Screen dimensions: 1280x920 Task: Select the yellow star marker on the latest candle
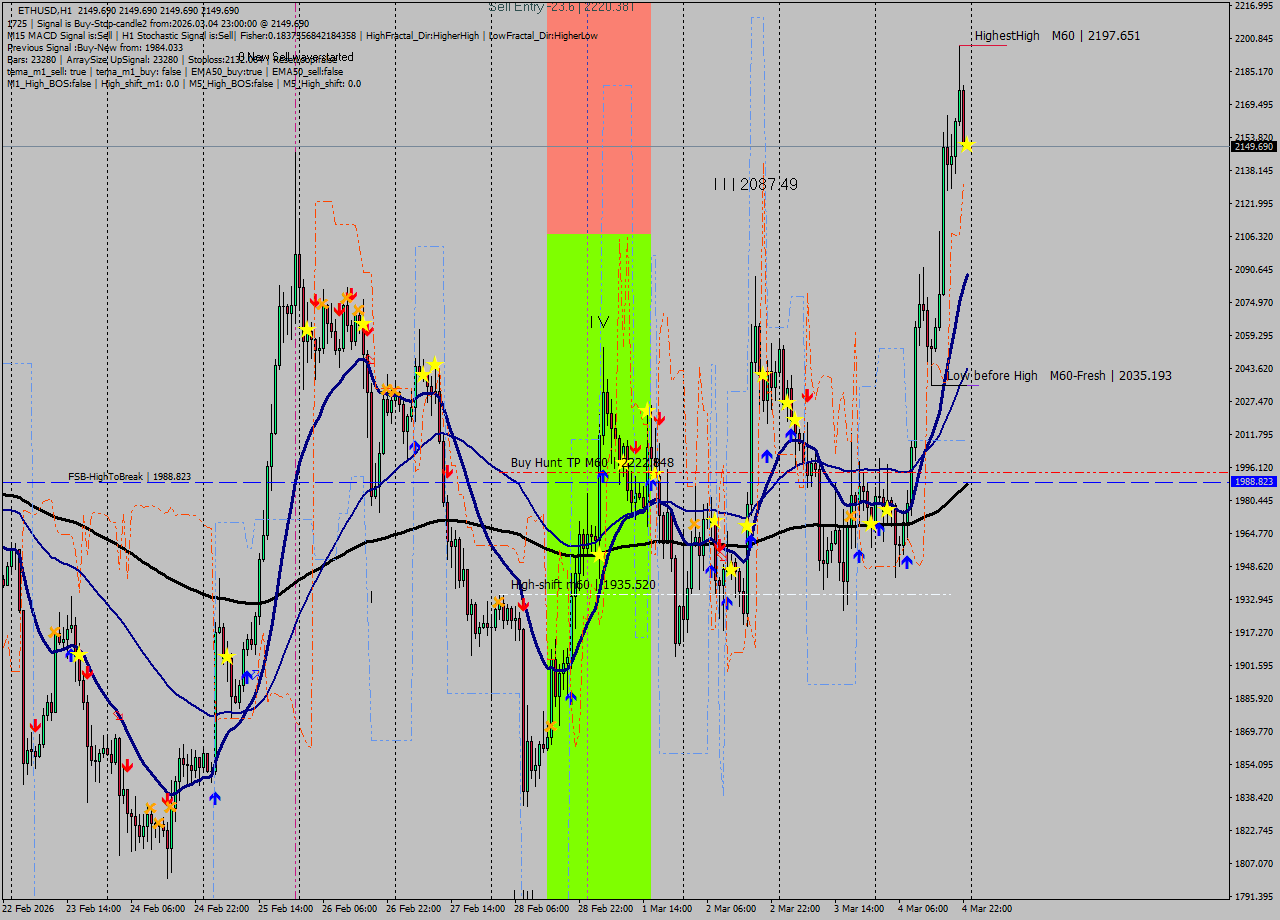(967, 144)
